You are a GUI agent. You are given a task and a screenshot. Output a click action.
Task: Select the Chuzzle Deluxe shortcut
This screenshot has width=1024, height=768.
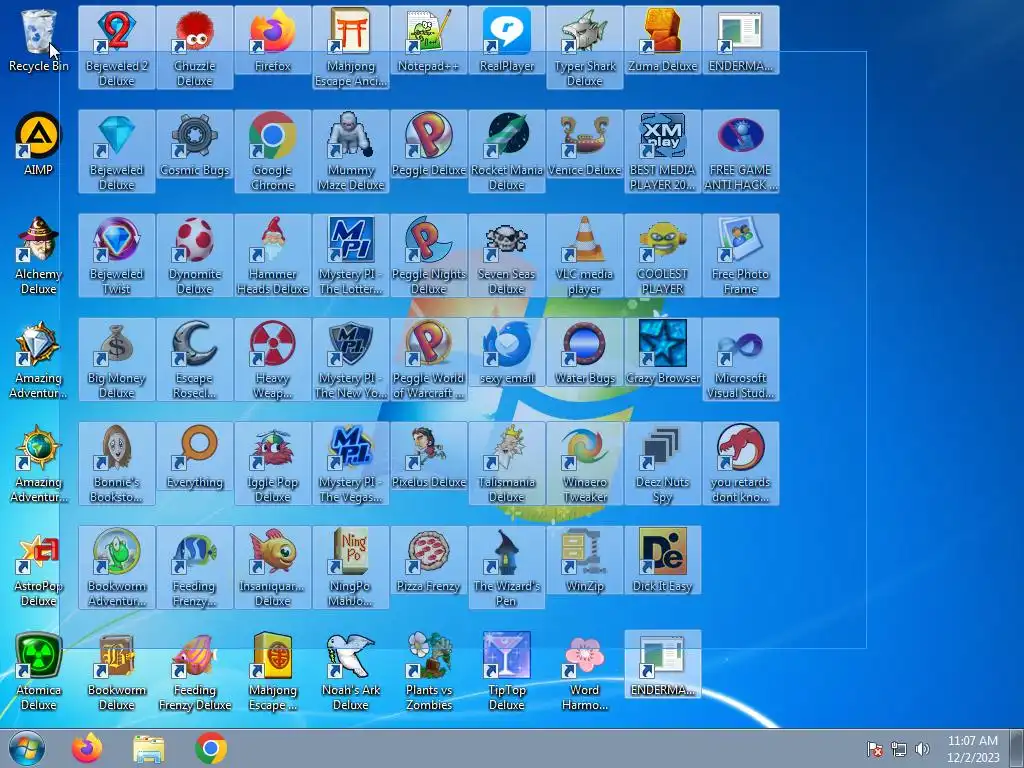(x=195, y=47)
